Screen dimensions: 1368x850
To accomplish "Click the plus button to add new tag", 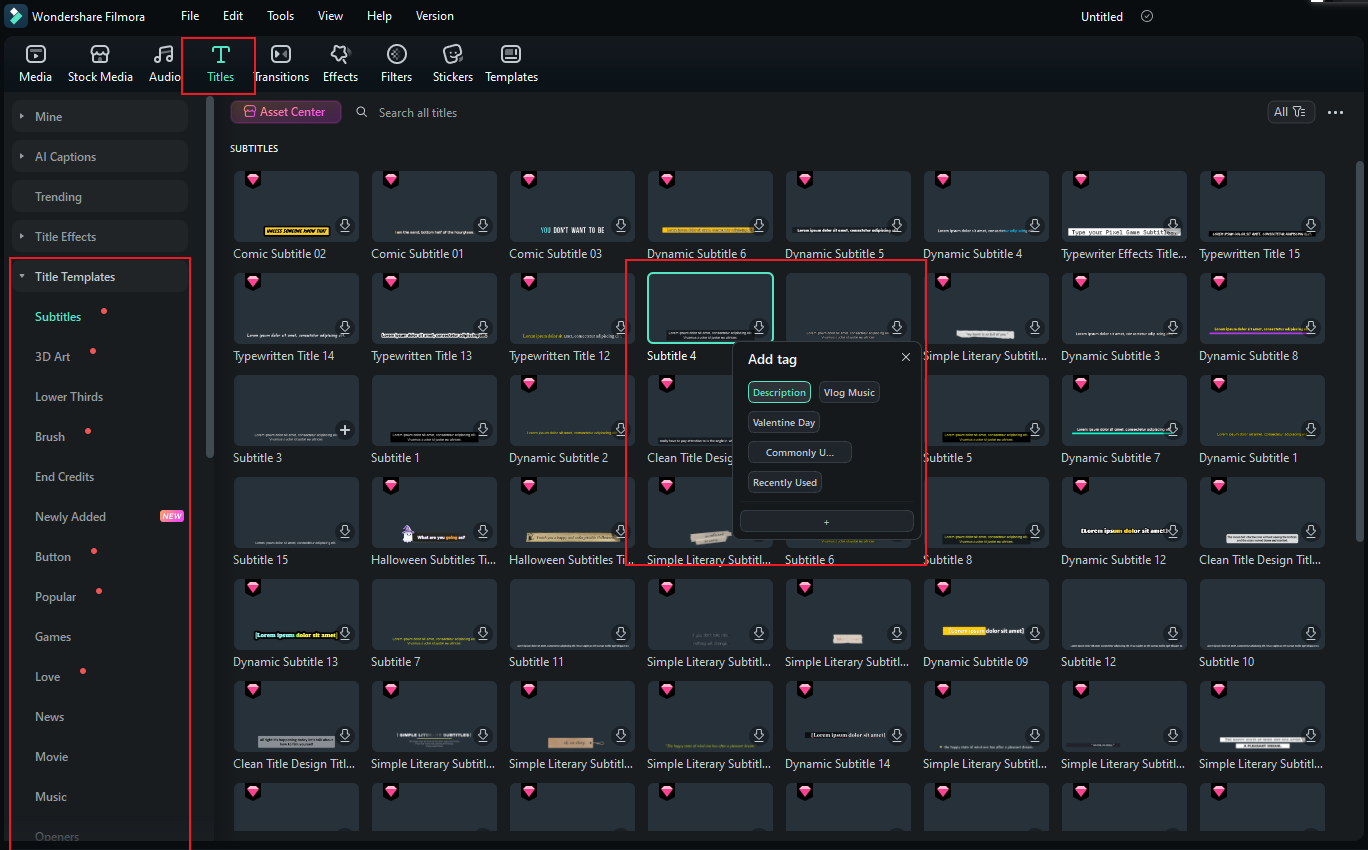I will [x=826, y=521].
